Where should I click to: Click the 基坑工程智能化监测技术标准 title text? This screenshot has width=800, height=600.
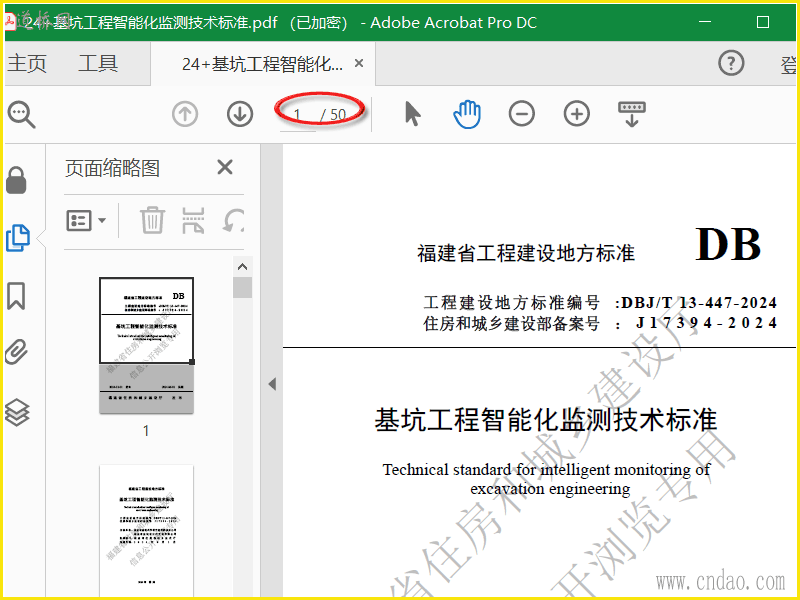pyautogui.click(x=546, y=420)
